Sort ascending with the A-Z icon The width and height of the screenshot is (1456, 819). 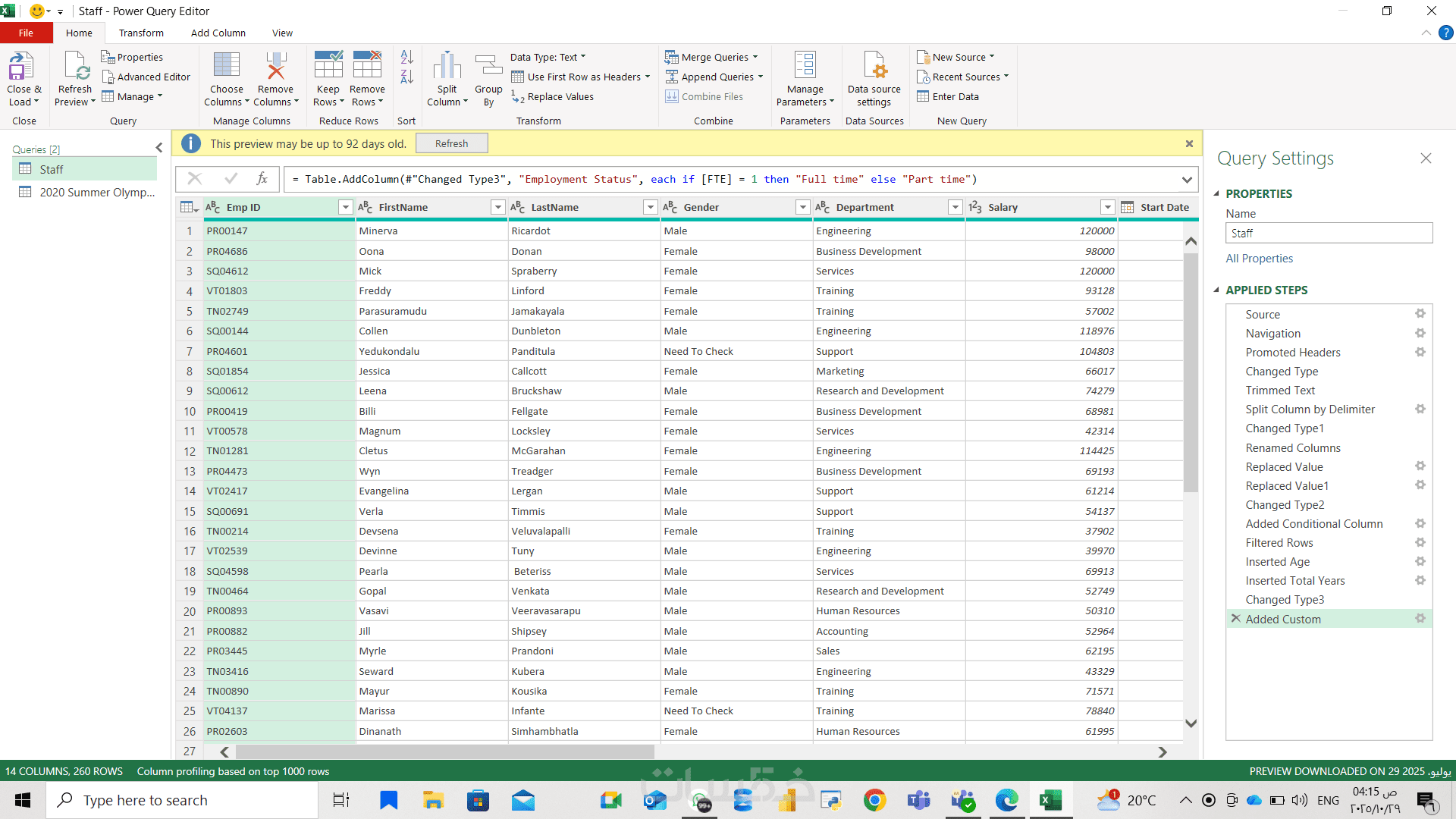click(406, 57)
